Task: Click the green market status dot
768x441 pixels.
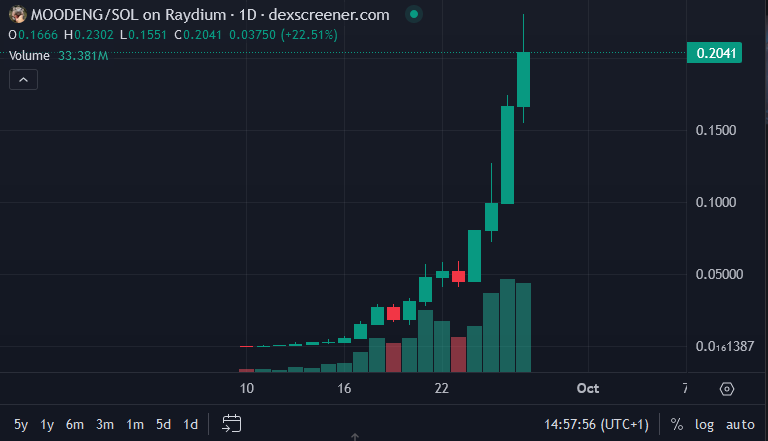Action: [x=414, y=14]
